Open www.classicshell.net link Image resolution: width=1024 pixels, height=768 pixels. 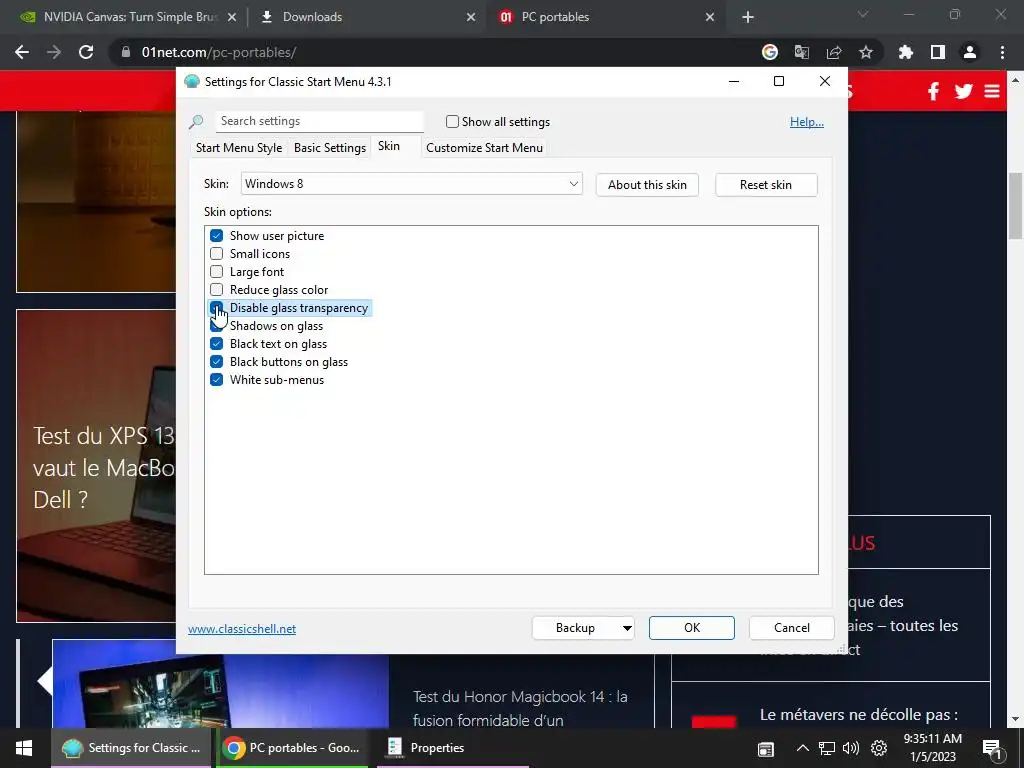click(x=242, y=629)
